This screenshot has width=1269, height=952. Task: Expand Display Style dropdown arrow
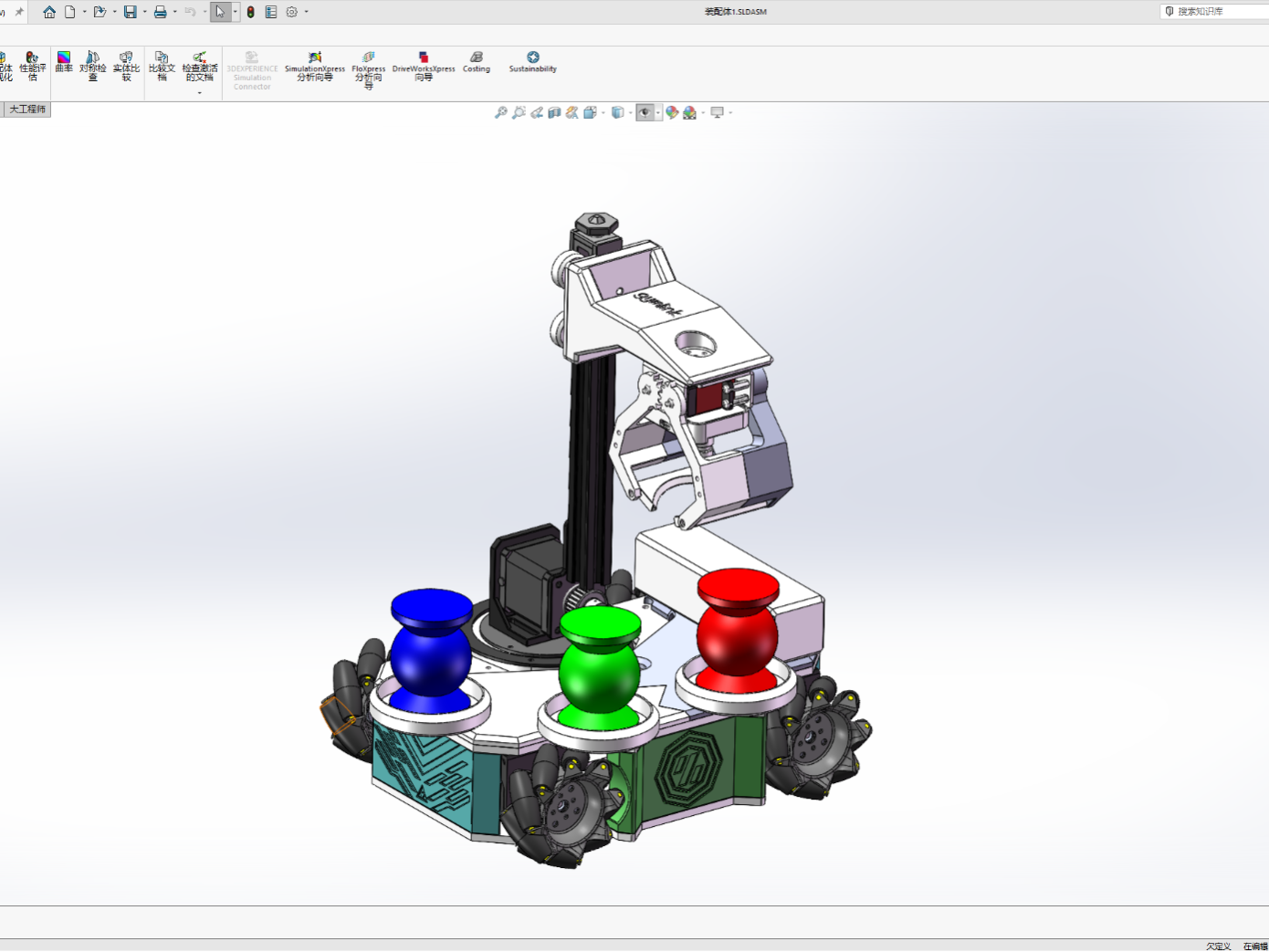click(631, 112)
